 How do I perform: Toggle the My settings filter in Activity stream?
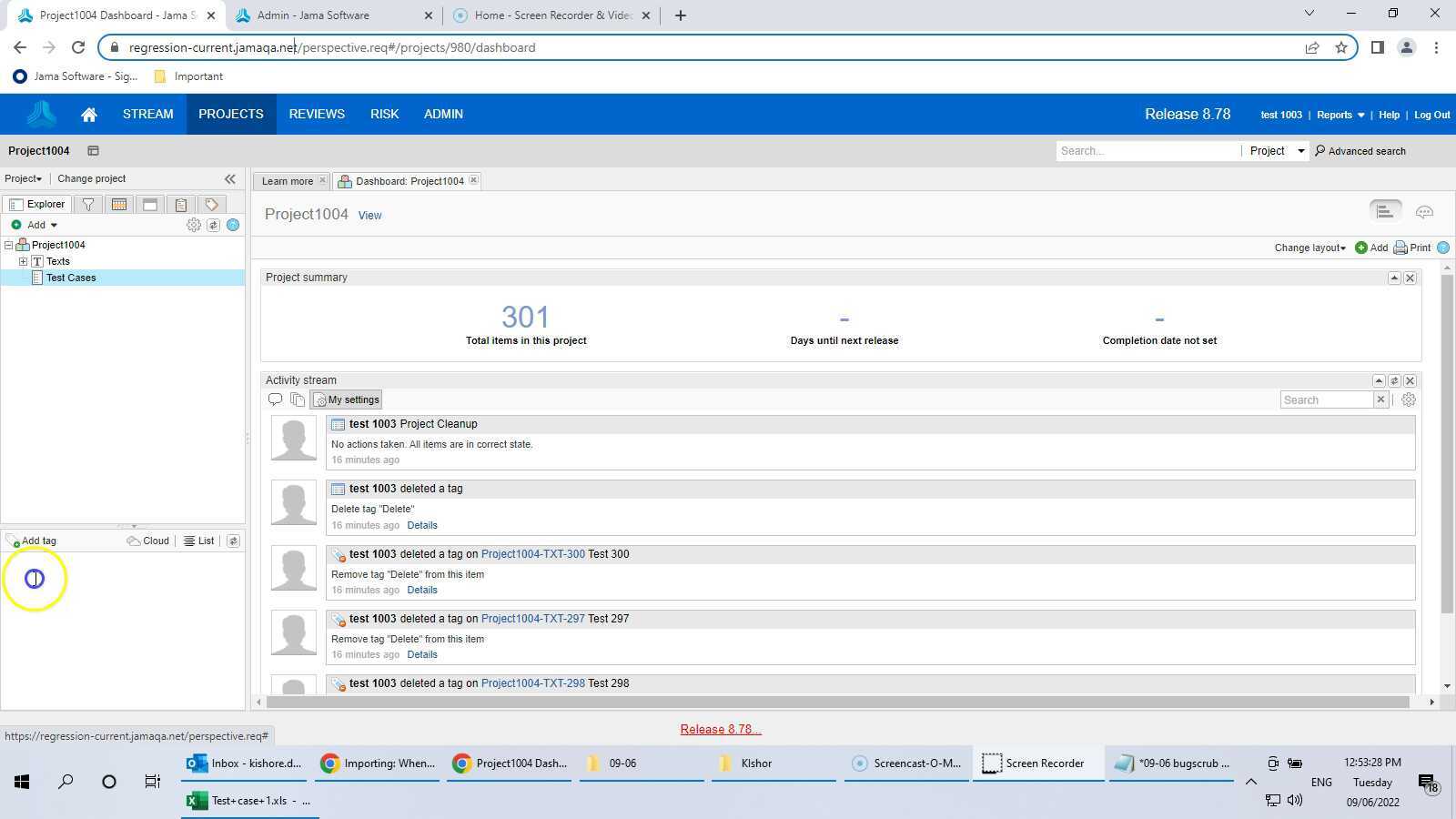[x=347, y=399]
